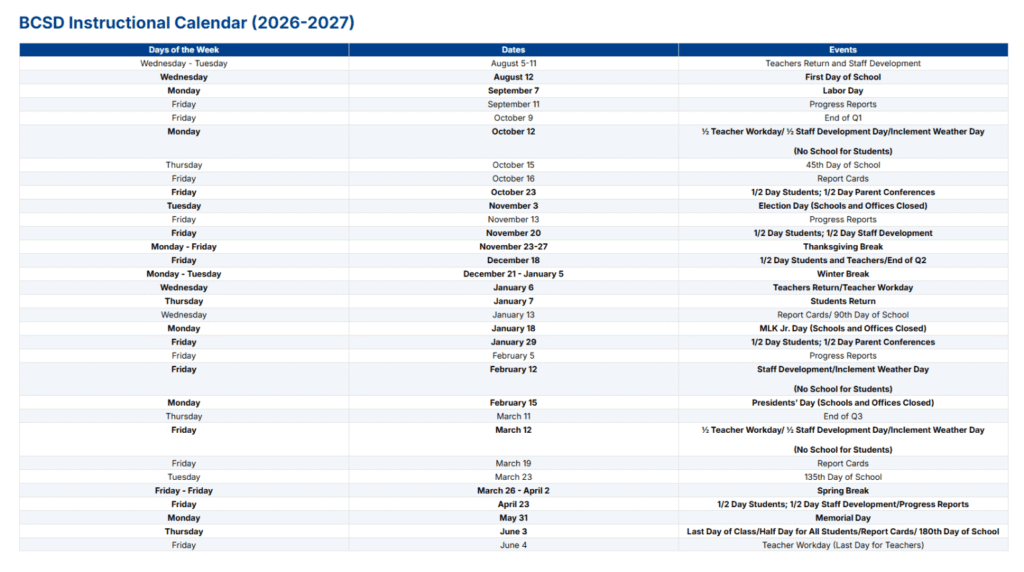The width and height of the screenshot is (1024, 572).
Task: Click 'Teachers Return/Teacher Workday' event
Action: pos(843,288)
